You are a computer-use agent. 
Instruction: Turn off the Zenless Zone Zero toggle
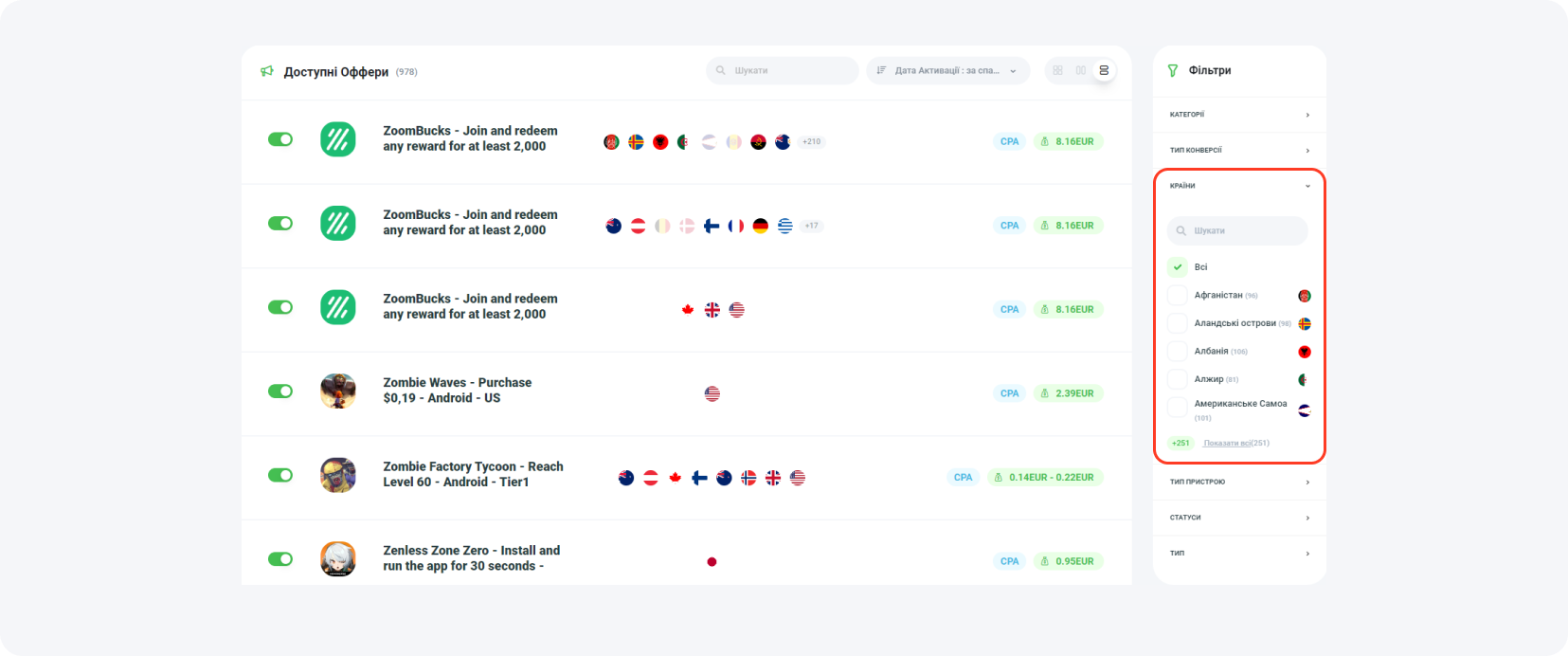point(280,558)
